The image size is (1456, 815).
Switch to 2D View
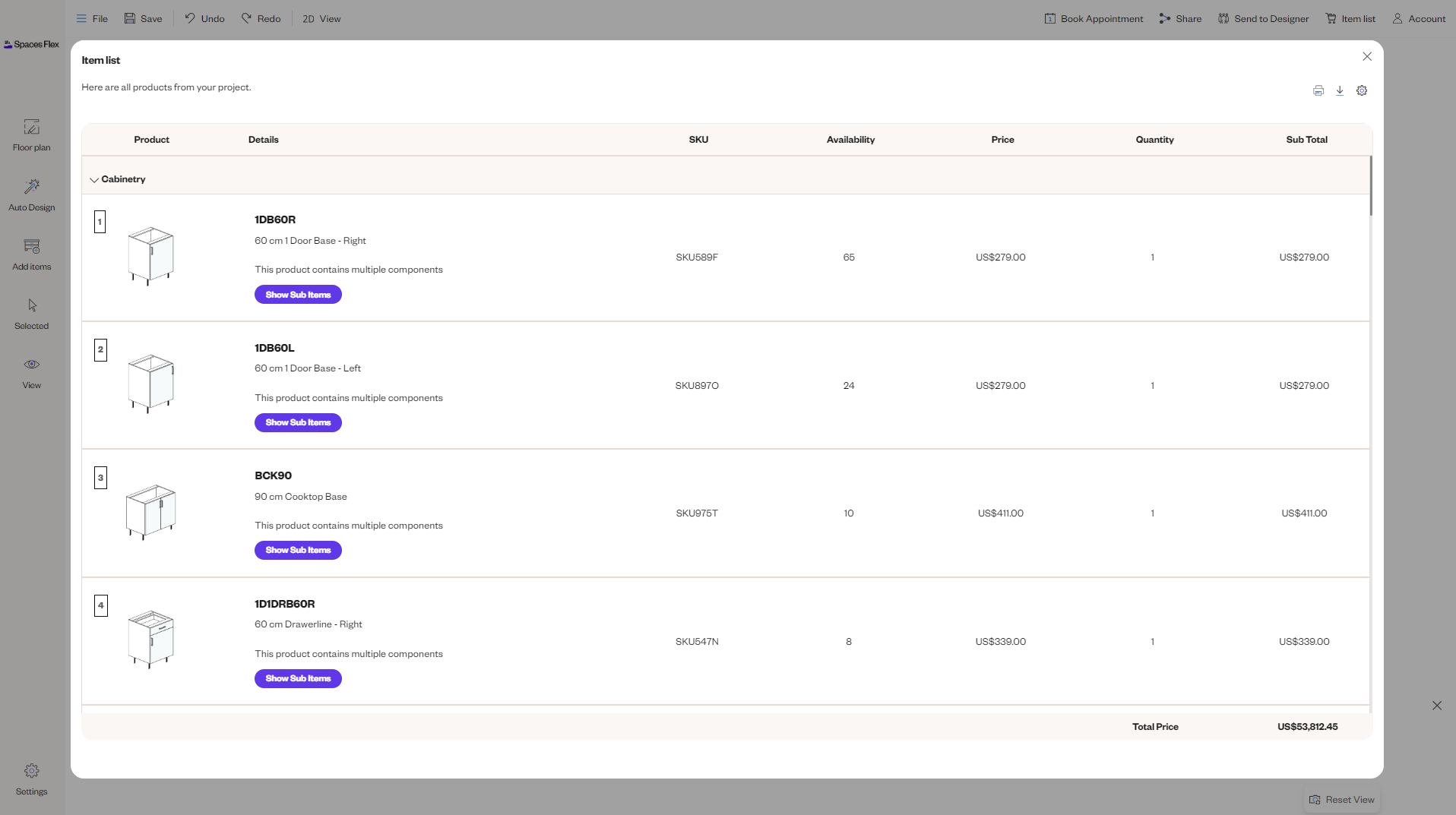(320, 18)
